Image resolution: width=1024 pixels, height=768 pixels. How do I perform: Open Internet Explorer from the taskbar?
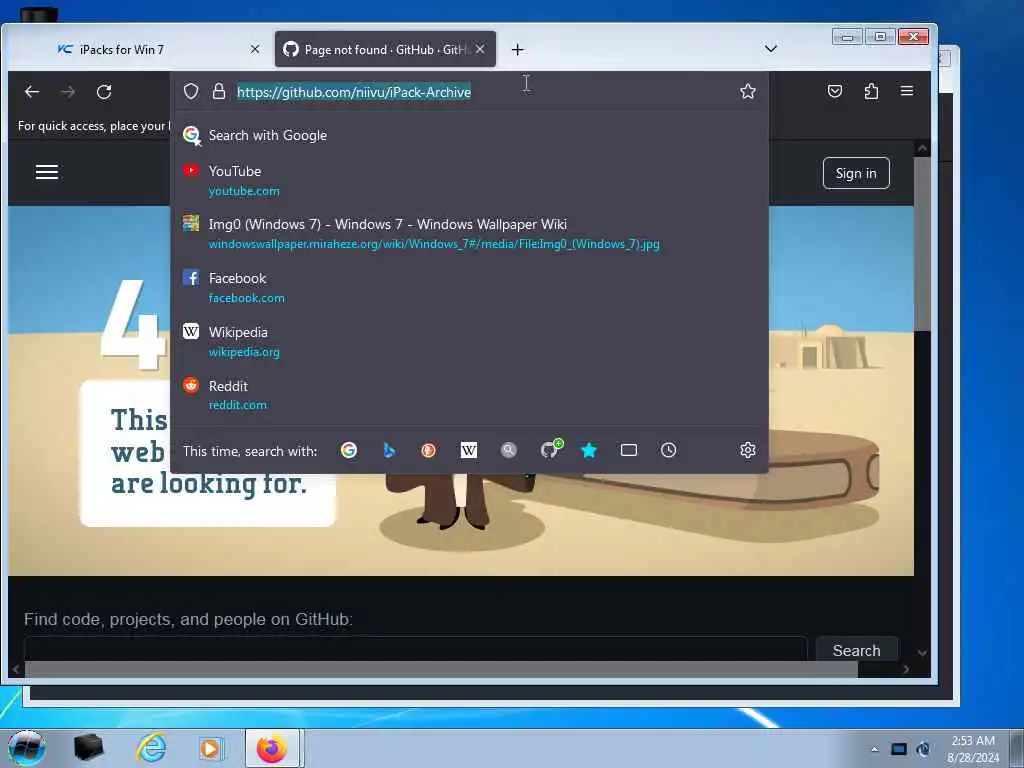point(151,748)
